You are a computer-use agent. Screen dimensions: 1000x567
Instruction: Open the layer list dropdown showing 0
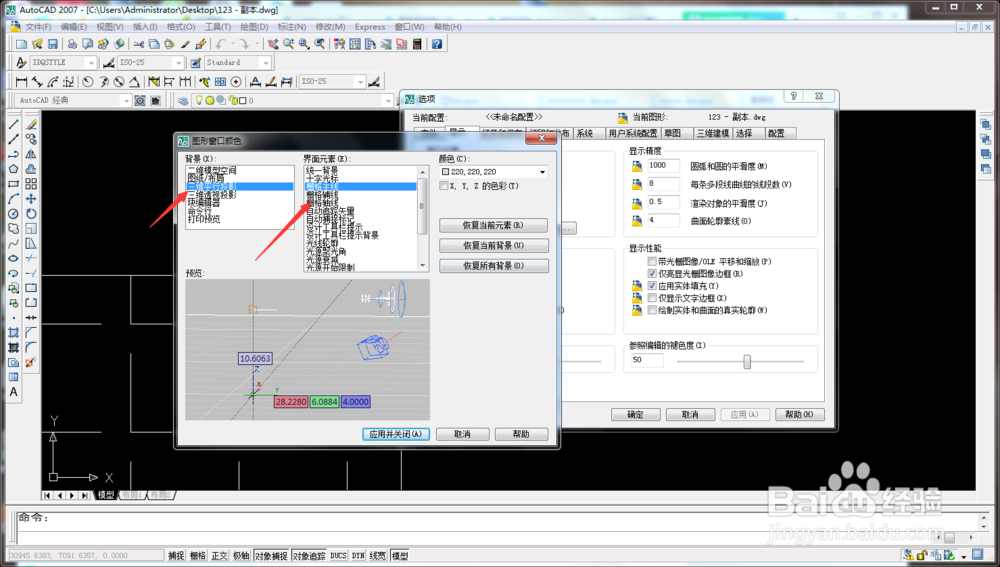pos(293,101)
